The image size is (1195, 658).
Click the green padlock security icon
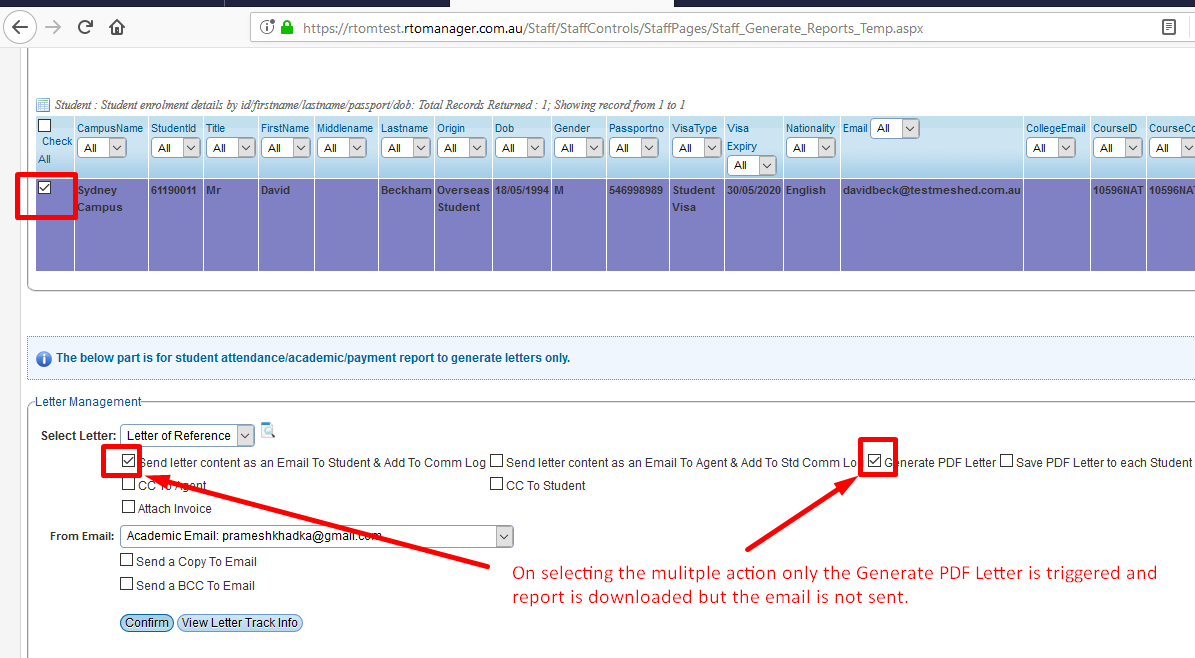(287, 28)
